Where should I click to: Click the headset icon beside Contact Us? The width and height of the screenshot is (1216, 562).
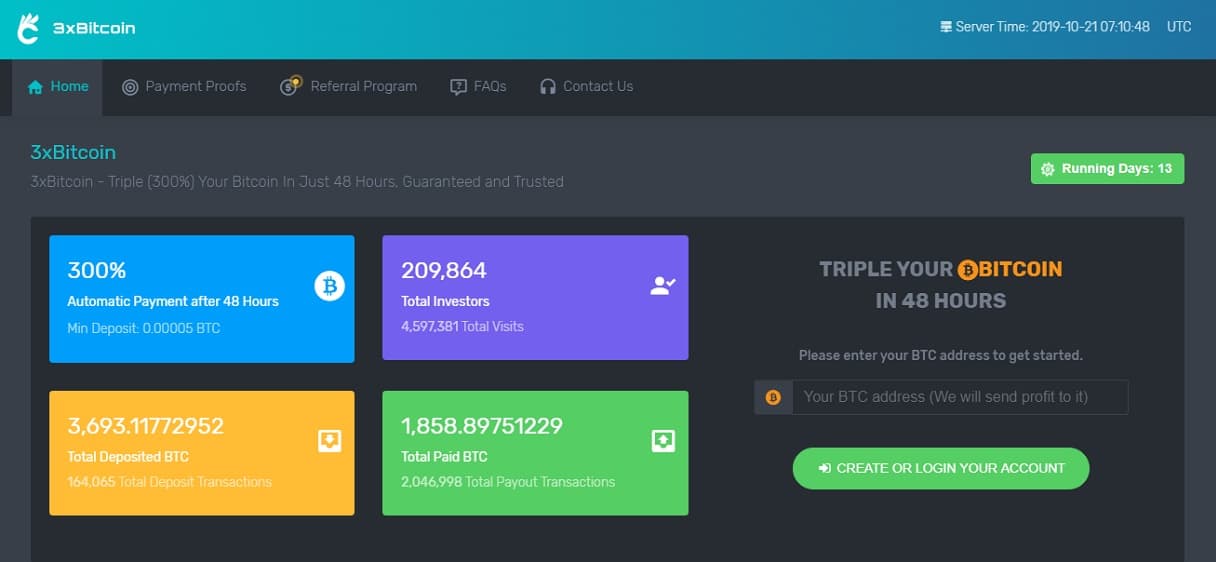[547, 87]
